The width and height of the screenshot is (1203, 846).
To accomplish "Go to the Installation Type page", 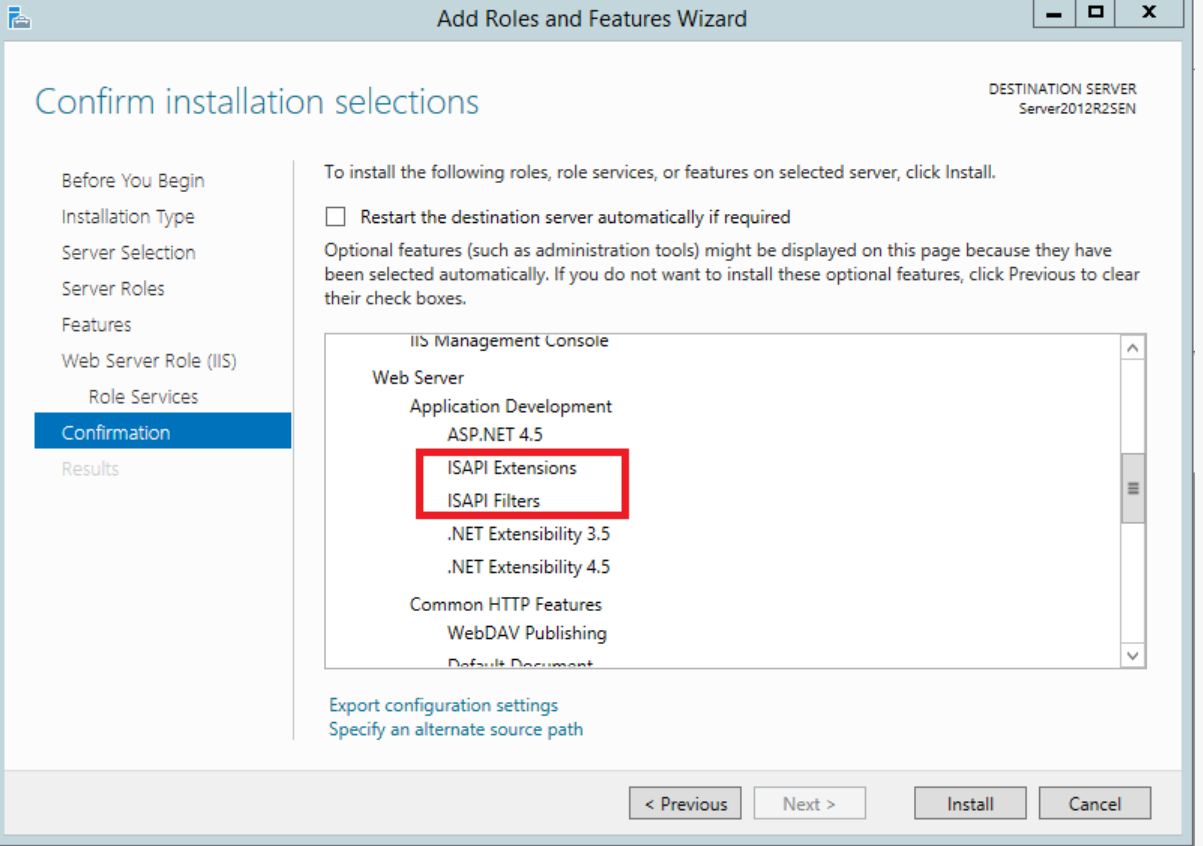I will [x=128, y=216].
